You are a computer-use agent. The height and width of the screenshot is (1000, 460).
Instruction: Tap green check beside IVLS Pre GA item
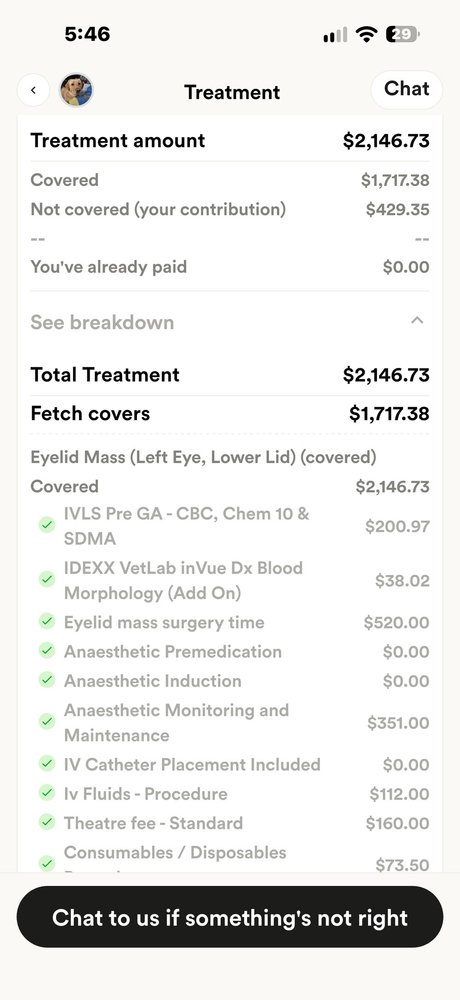pos(47,525)
